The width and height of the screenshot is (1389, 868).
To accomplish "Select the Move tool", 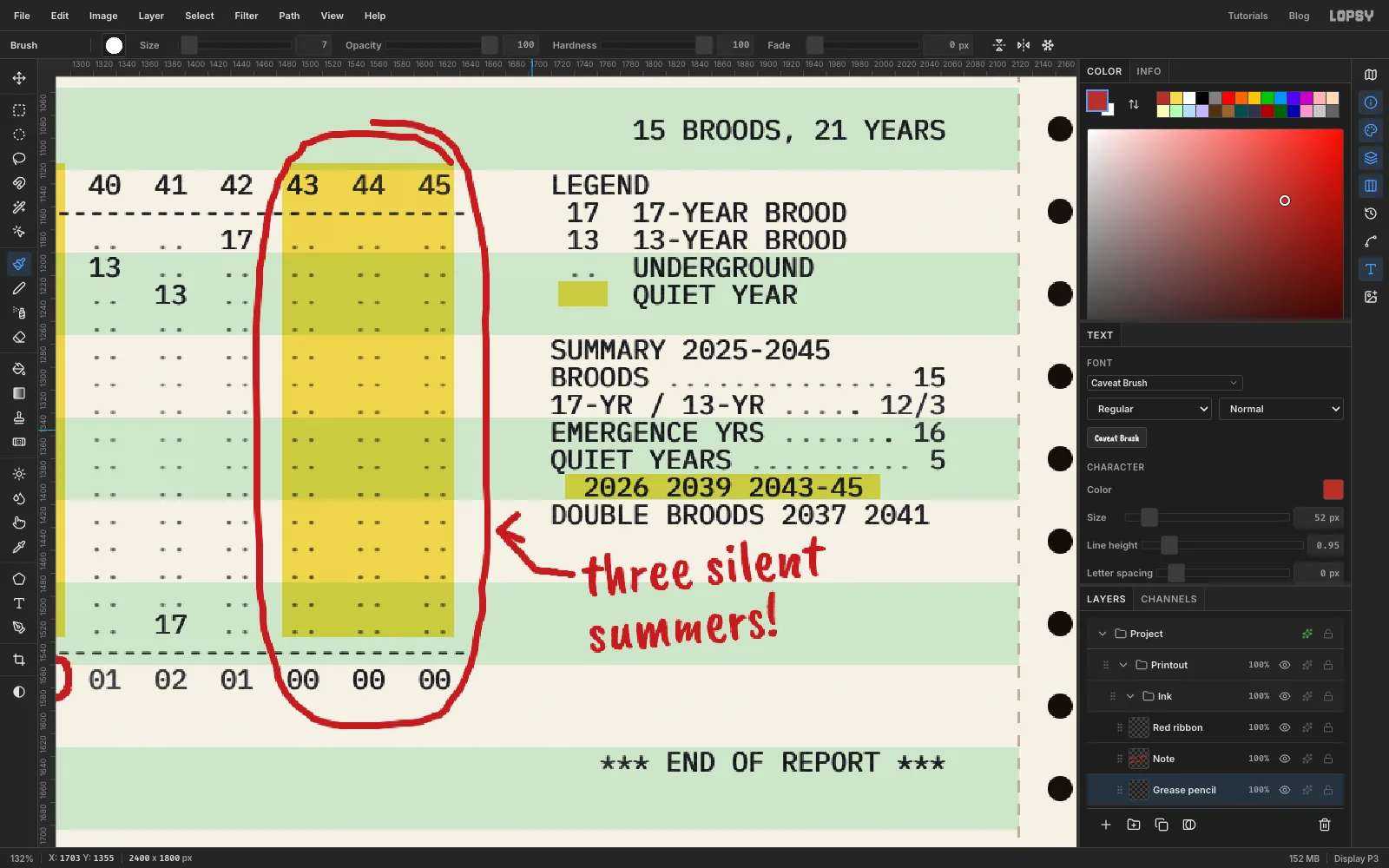I will 19,78.
